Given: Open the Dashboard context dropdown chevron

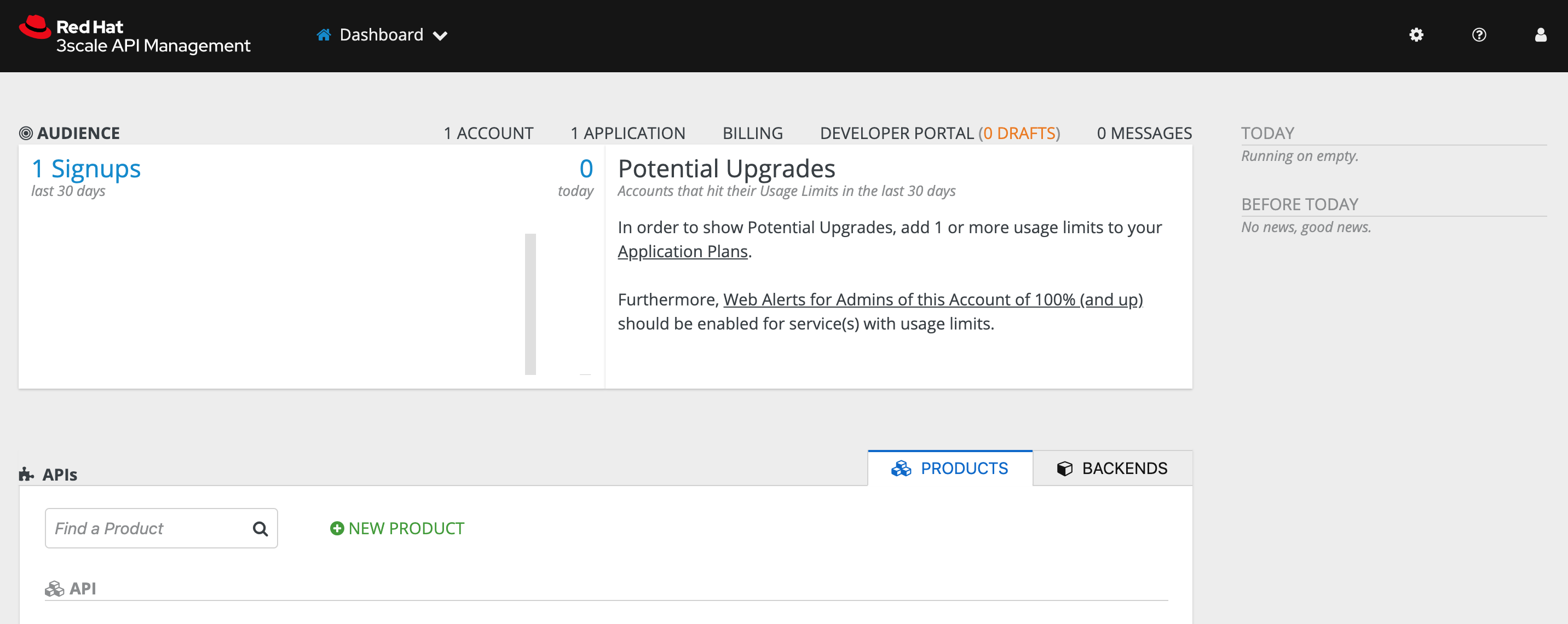Looking at the screenshot, I should 440,36.
